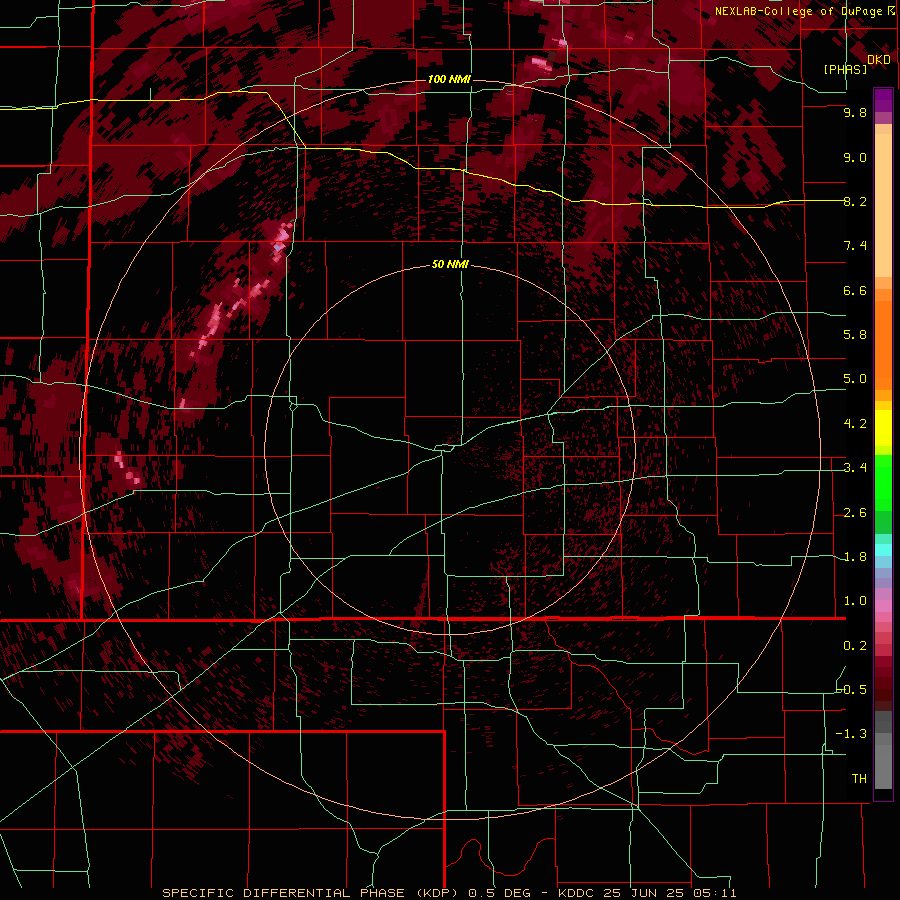
Task: Click the 3.4 scale value
Action: 855,468
